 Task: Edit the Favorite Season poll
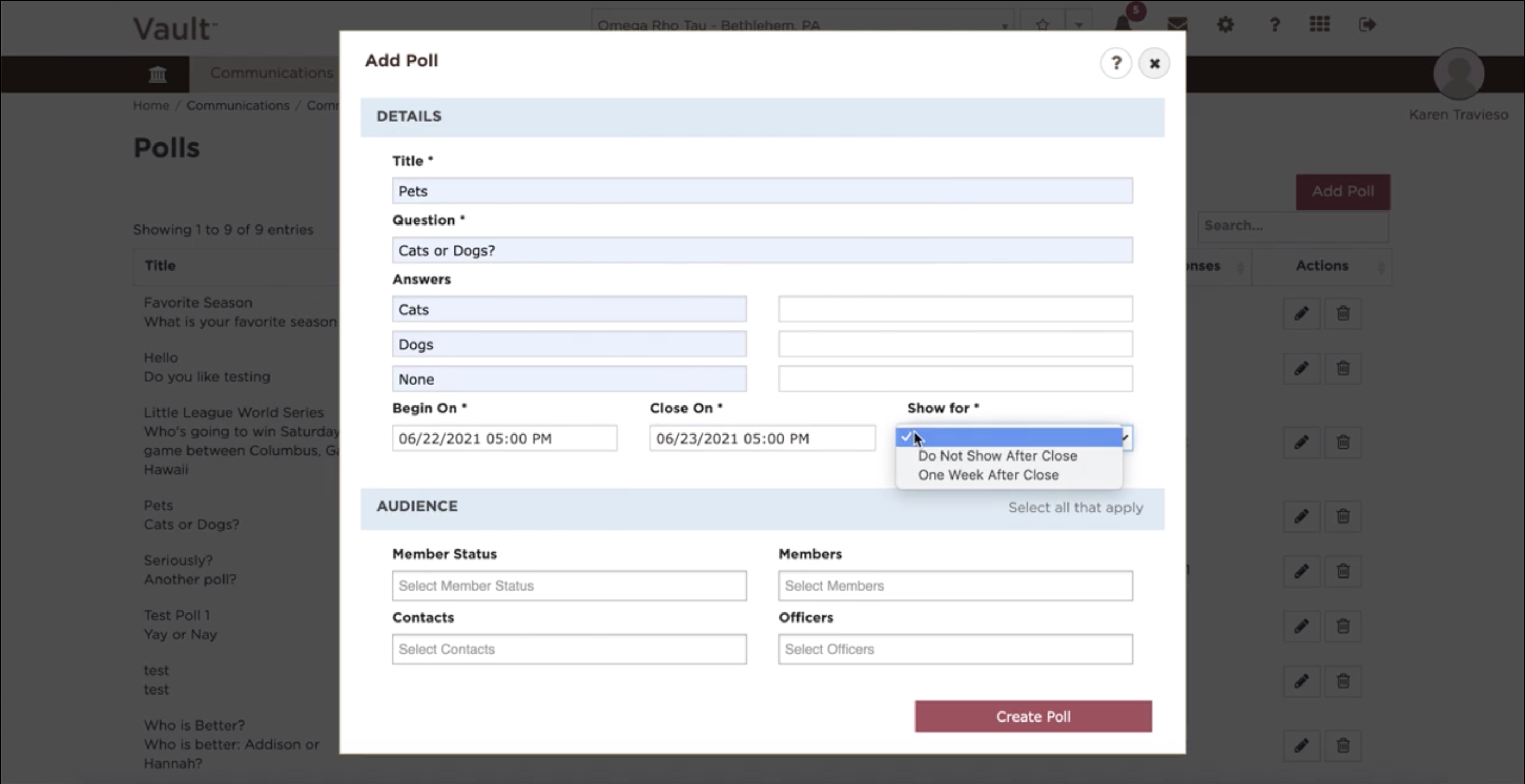click(1301, 313)
